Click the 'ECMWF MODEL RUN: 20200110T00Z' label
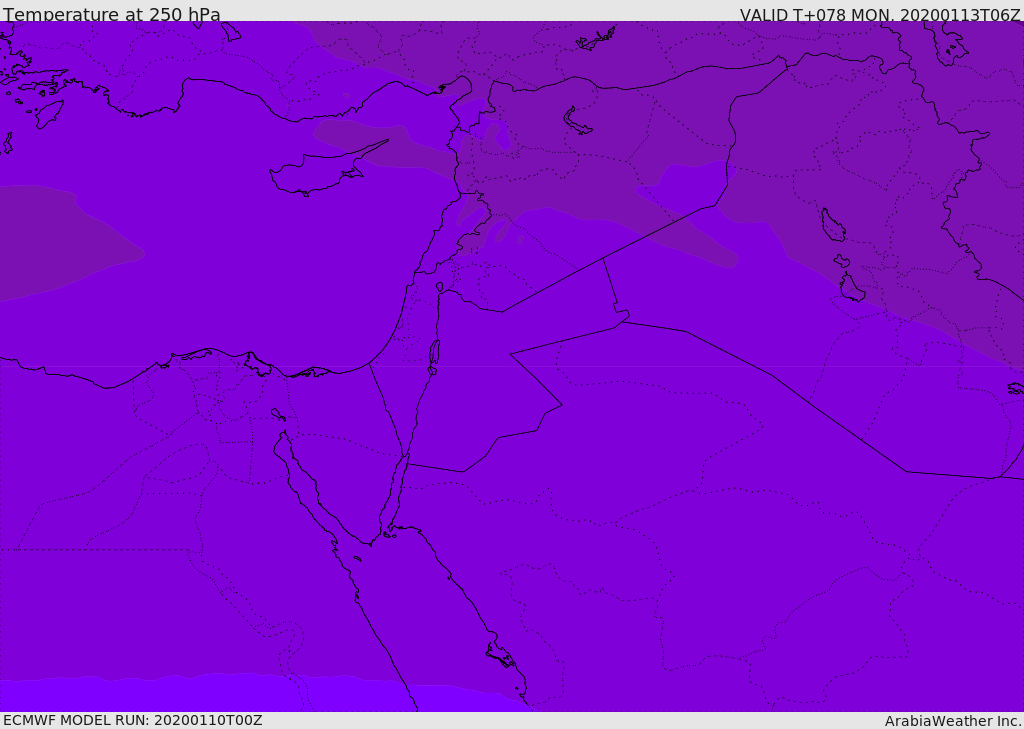Image resolution: width=1024 pixels, height=729 pixels. pos(133,720)
